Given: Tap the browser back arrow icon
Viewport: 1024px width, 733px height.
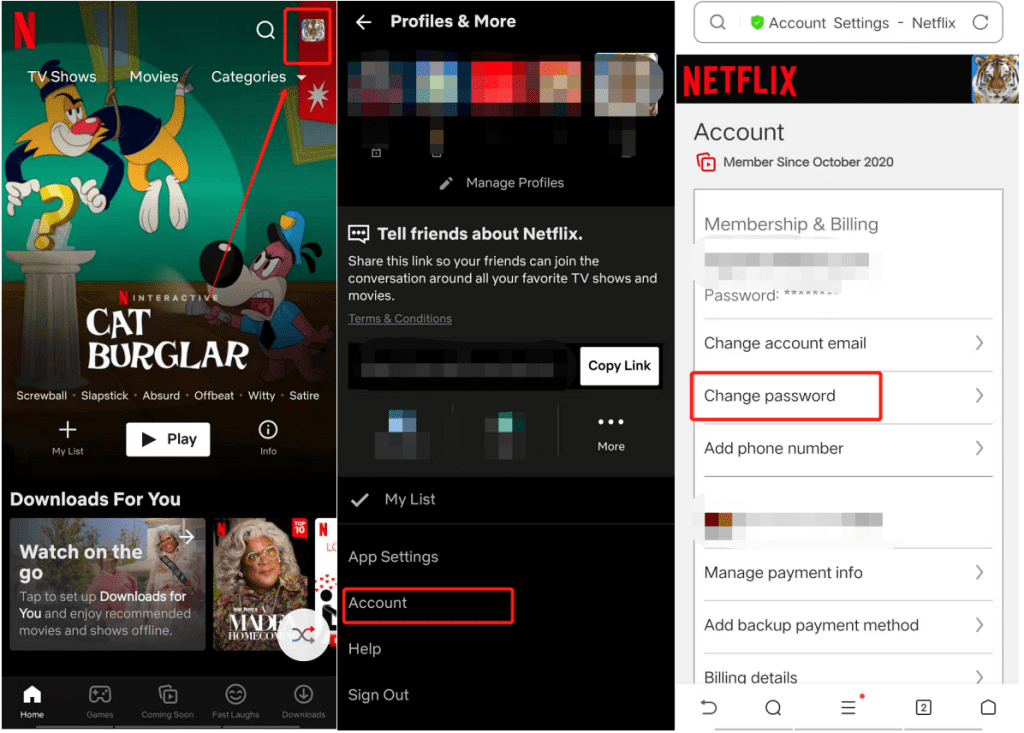Looking at the screenshot, I should [709, 708].
